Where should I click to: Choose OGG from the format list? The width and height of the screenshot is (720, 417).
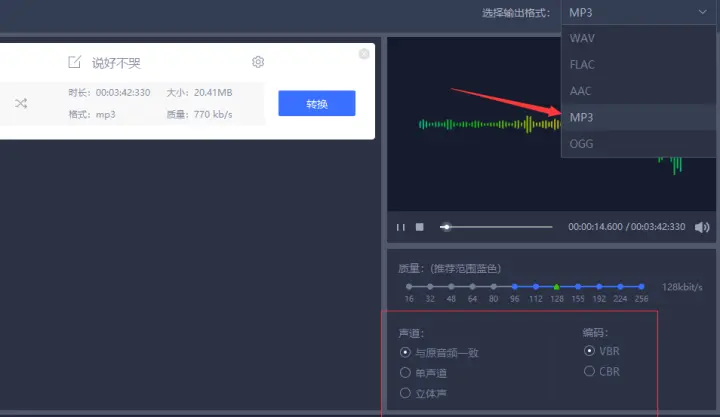pyautogui.click(x=638, y=144)
